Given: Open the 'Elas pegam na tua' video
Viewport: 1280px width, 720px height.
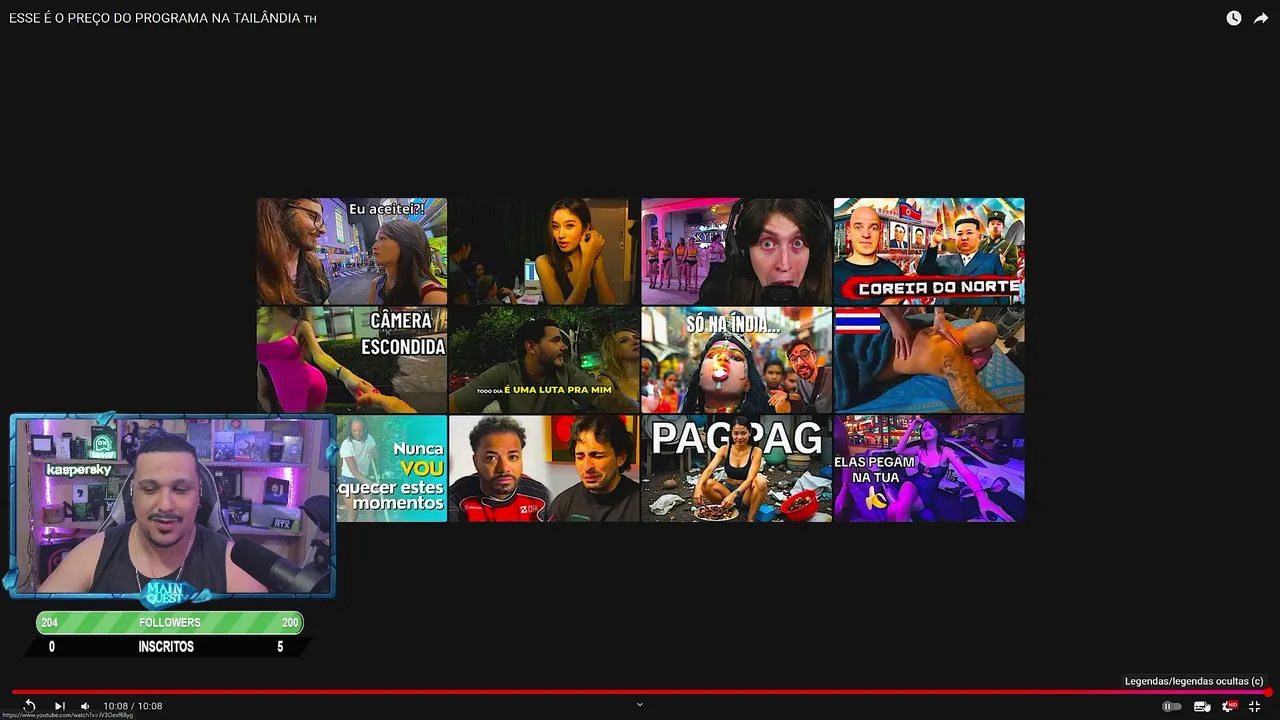Looking at the screenshot, I should (929, 468).
